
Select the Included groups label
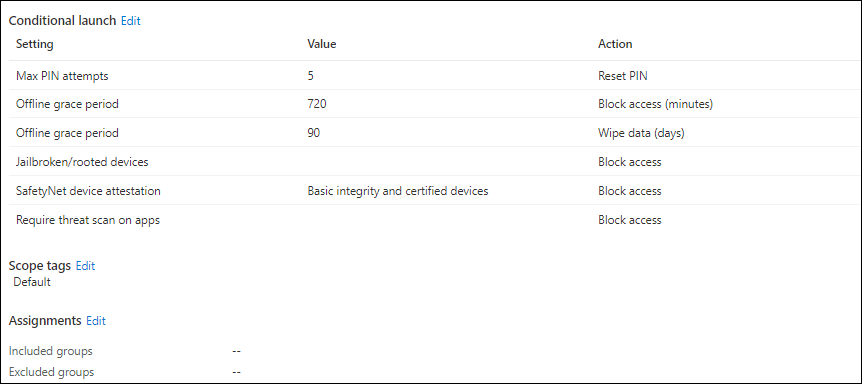click(x=51, y=351)
